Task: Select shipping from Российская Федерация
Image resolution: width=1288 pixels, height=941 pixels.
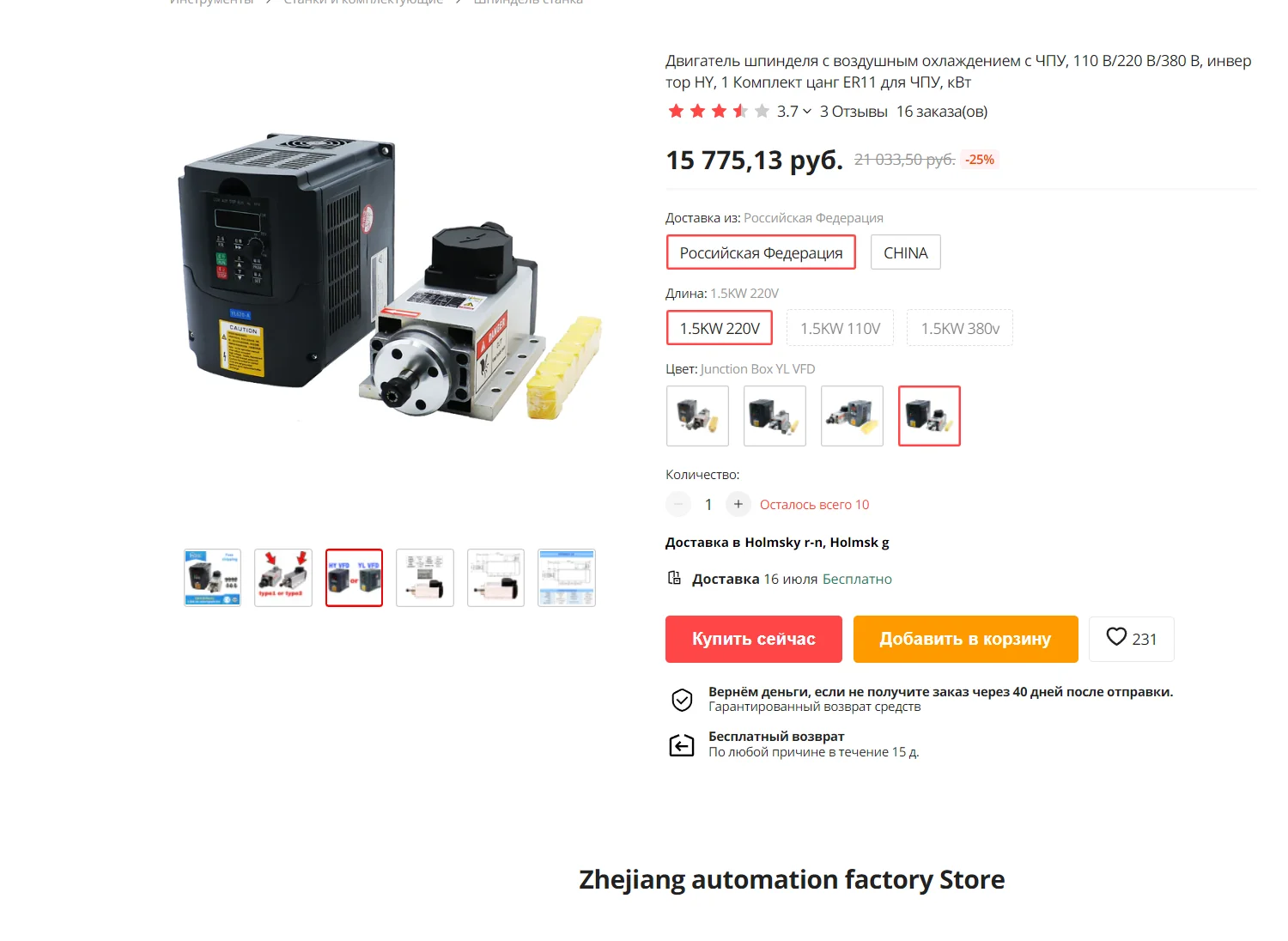Action: [761, 252]
